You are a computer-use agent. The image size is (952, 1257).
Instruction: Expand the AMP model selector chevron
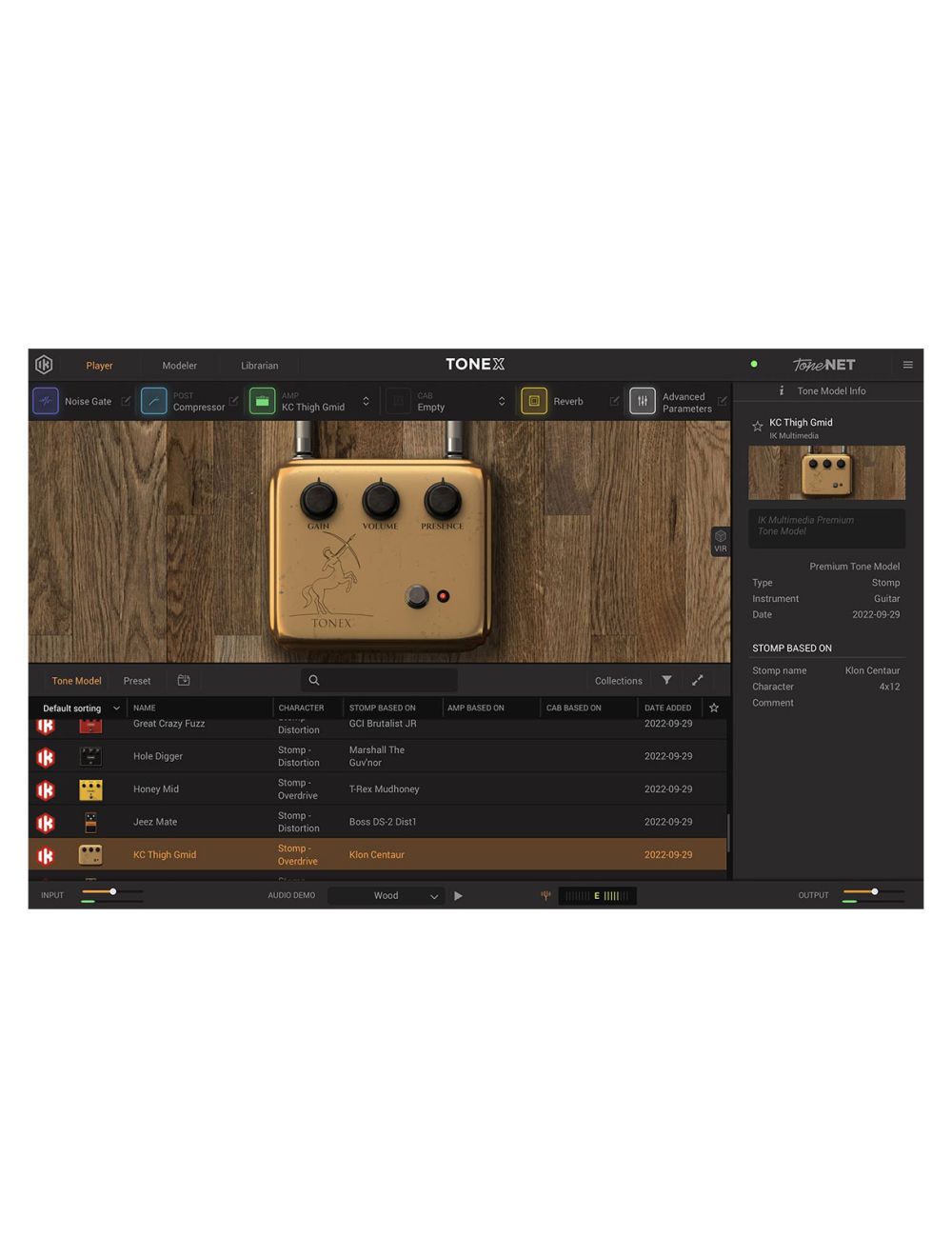click(x=364, y=401)
